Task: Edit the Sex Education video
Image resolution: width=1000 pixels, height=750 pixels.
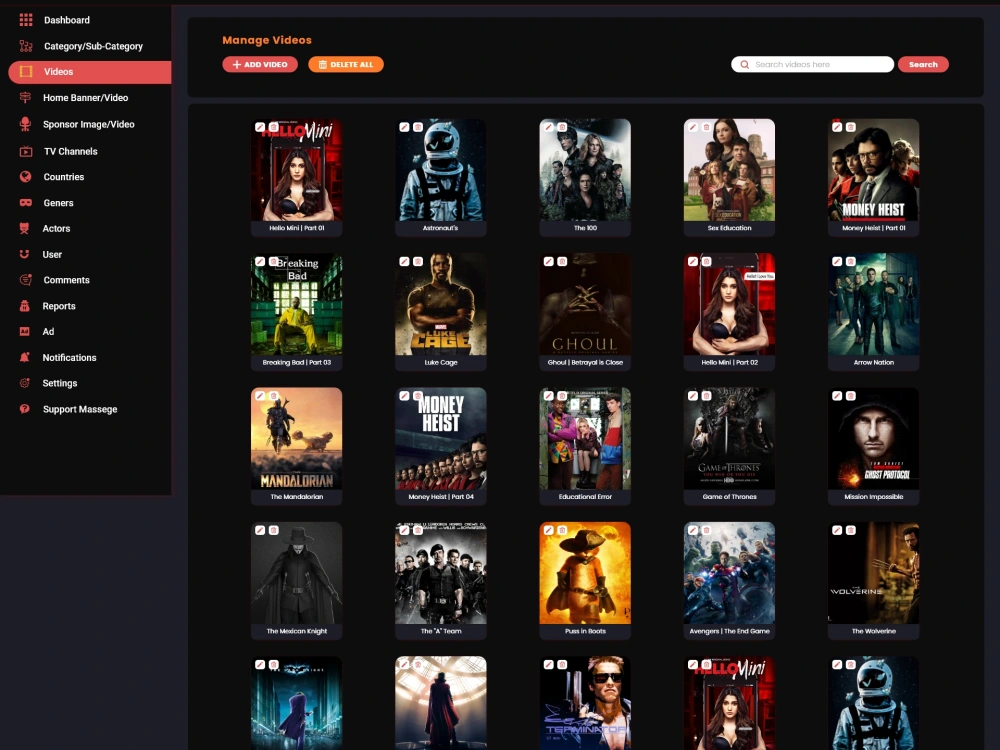Action: click(693, 127)
